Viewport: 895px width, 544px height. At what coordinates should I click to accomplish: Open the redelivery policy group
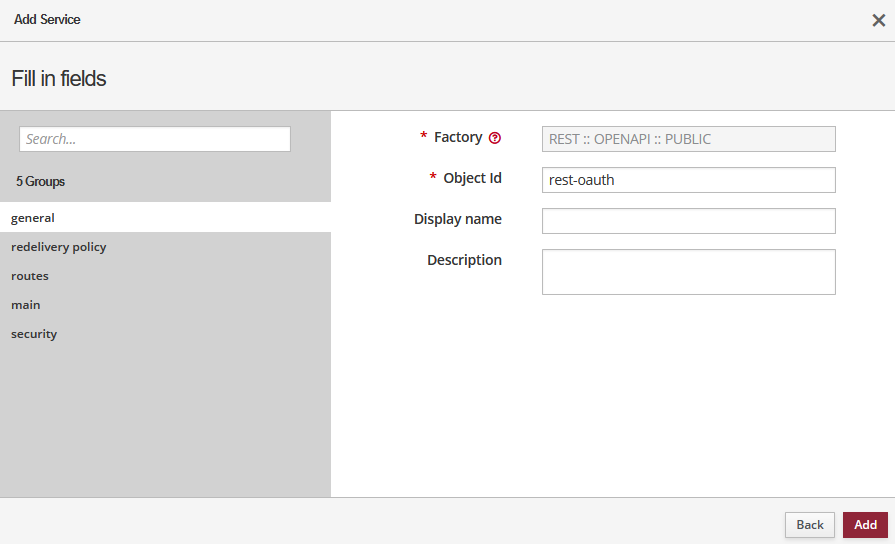point(58,246)
